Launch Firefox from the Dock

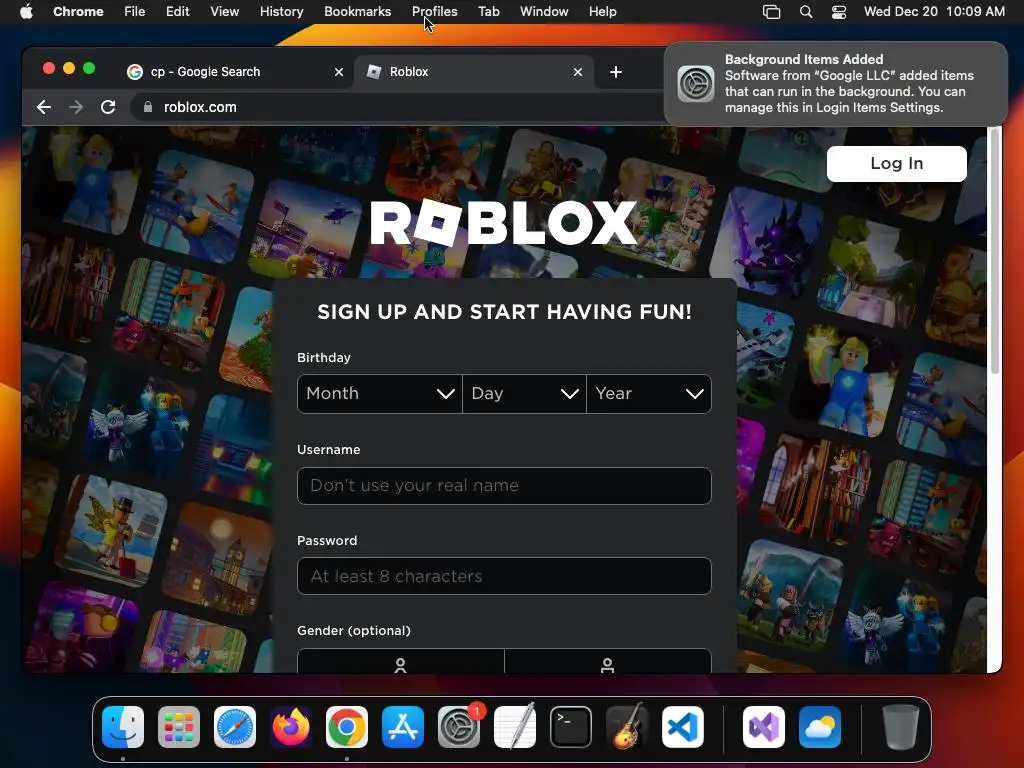(291, 727)
